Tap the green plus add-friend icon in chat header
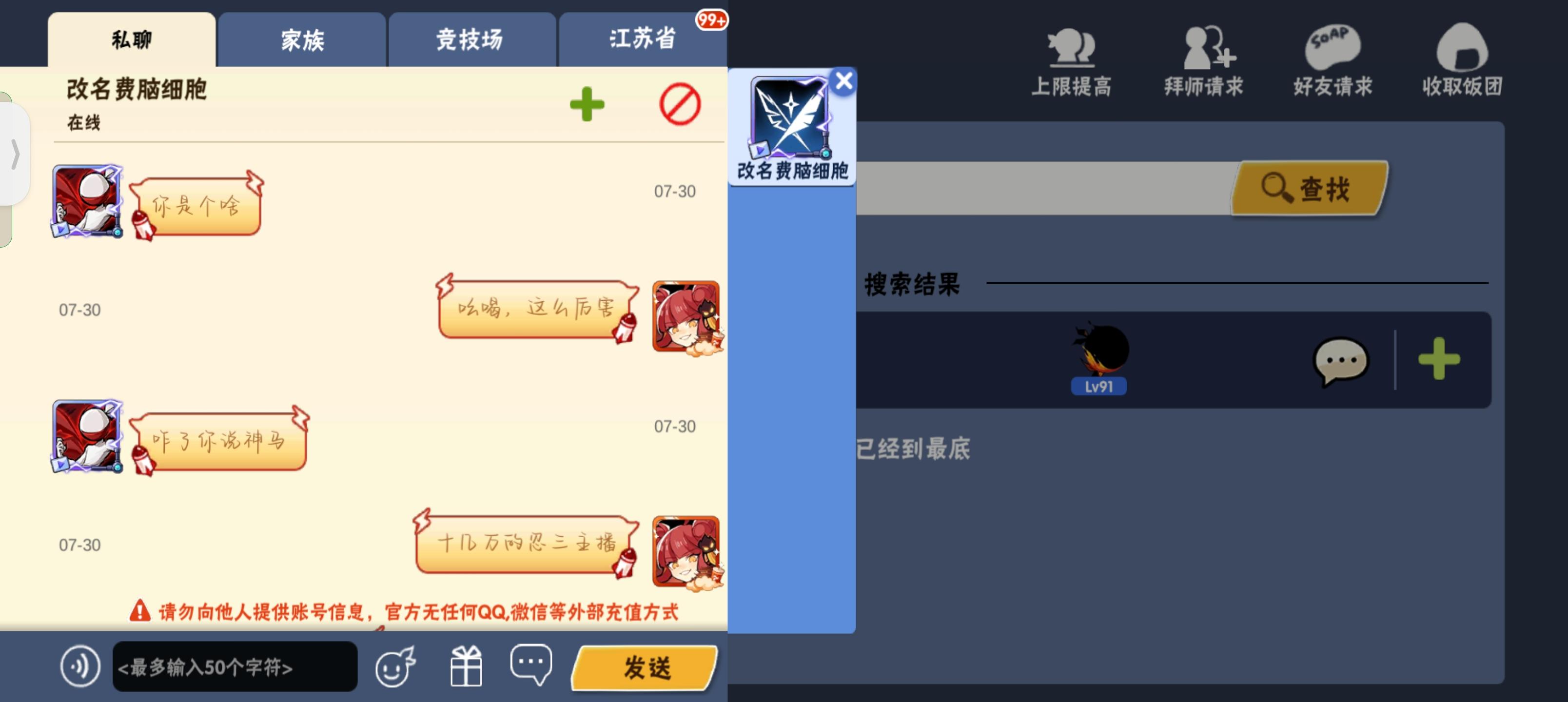This screenshot has height=702, width=1568. click(587, 104)
